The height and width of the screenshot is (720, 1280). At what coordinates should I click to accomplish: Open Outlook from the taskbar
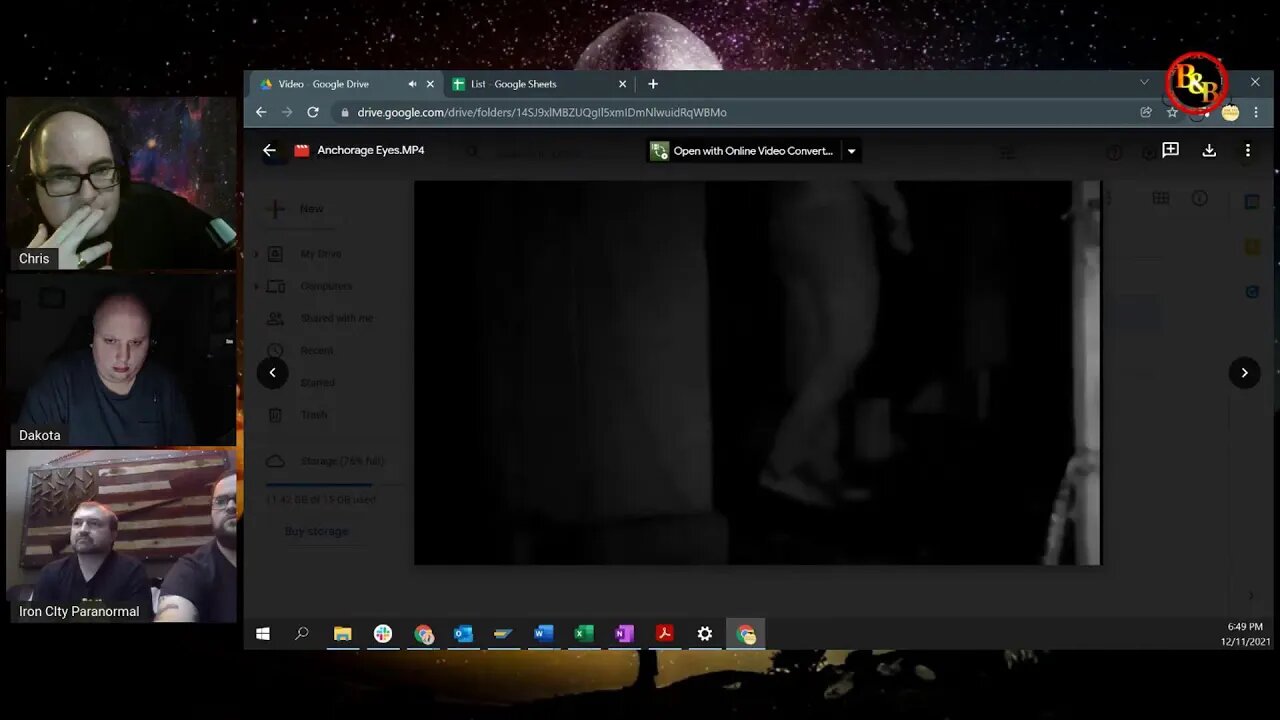(463, 633)
